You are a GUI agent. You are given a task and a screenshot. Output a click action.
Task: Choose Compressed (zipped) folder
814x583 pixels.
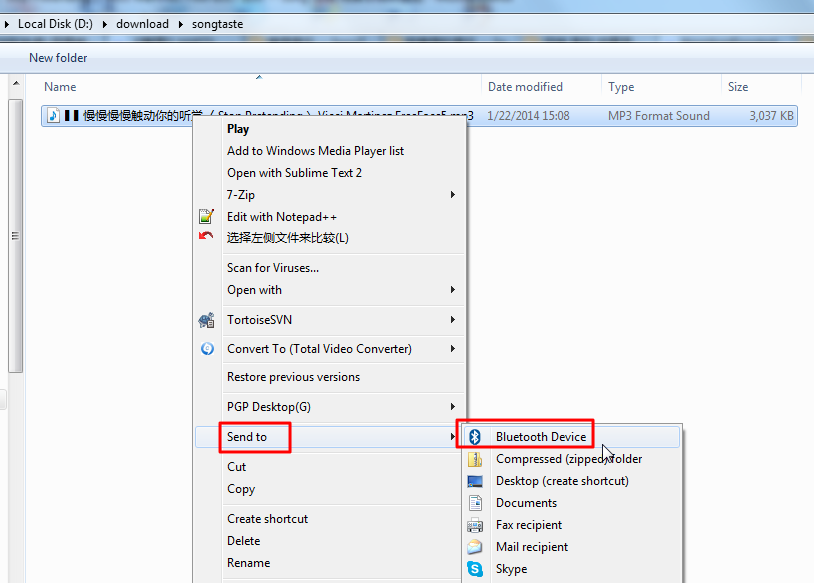coord(569,459)
